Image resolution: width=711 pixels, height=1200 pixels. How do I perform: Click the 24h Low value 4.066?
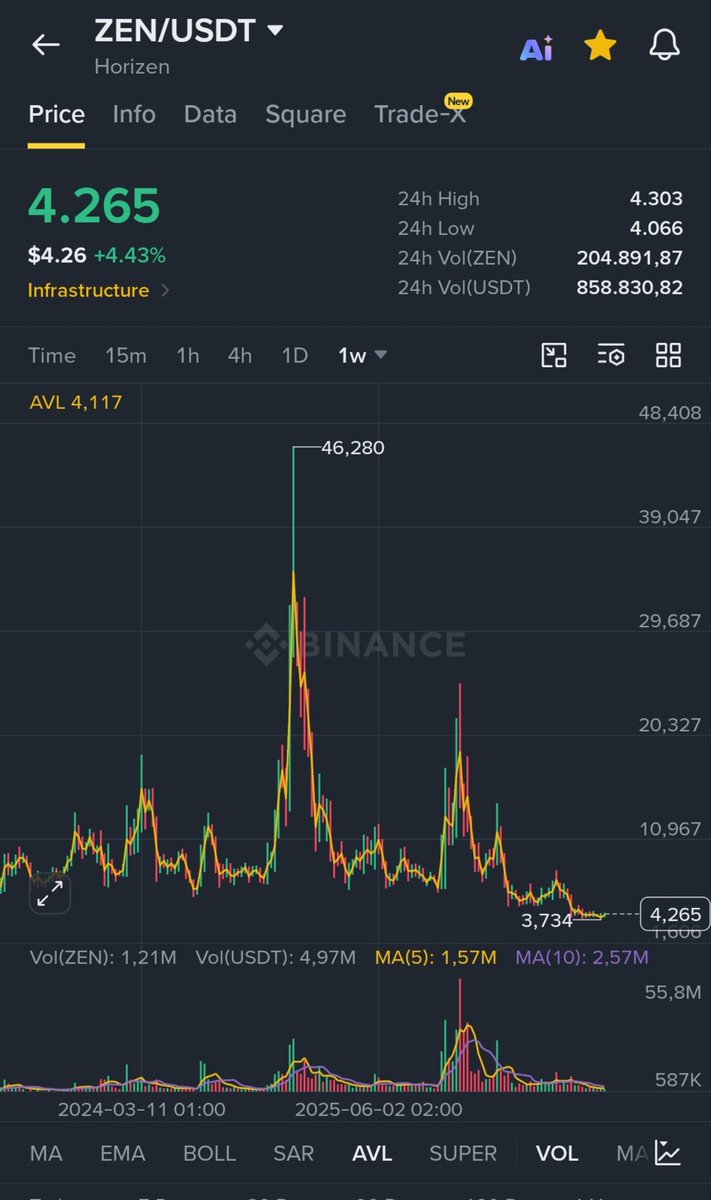point(656,229)
